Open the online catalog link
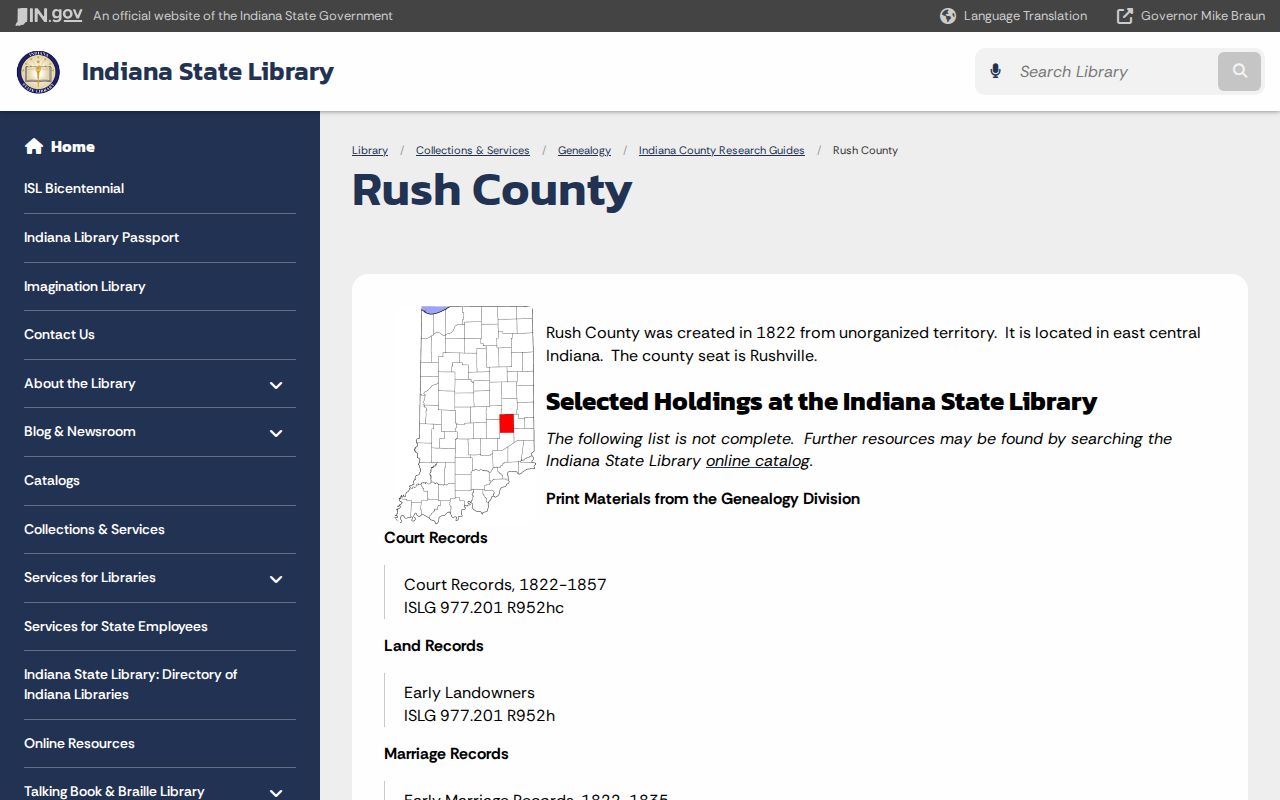This screenshot has height=800, width=1280. [x=758, y=461]
